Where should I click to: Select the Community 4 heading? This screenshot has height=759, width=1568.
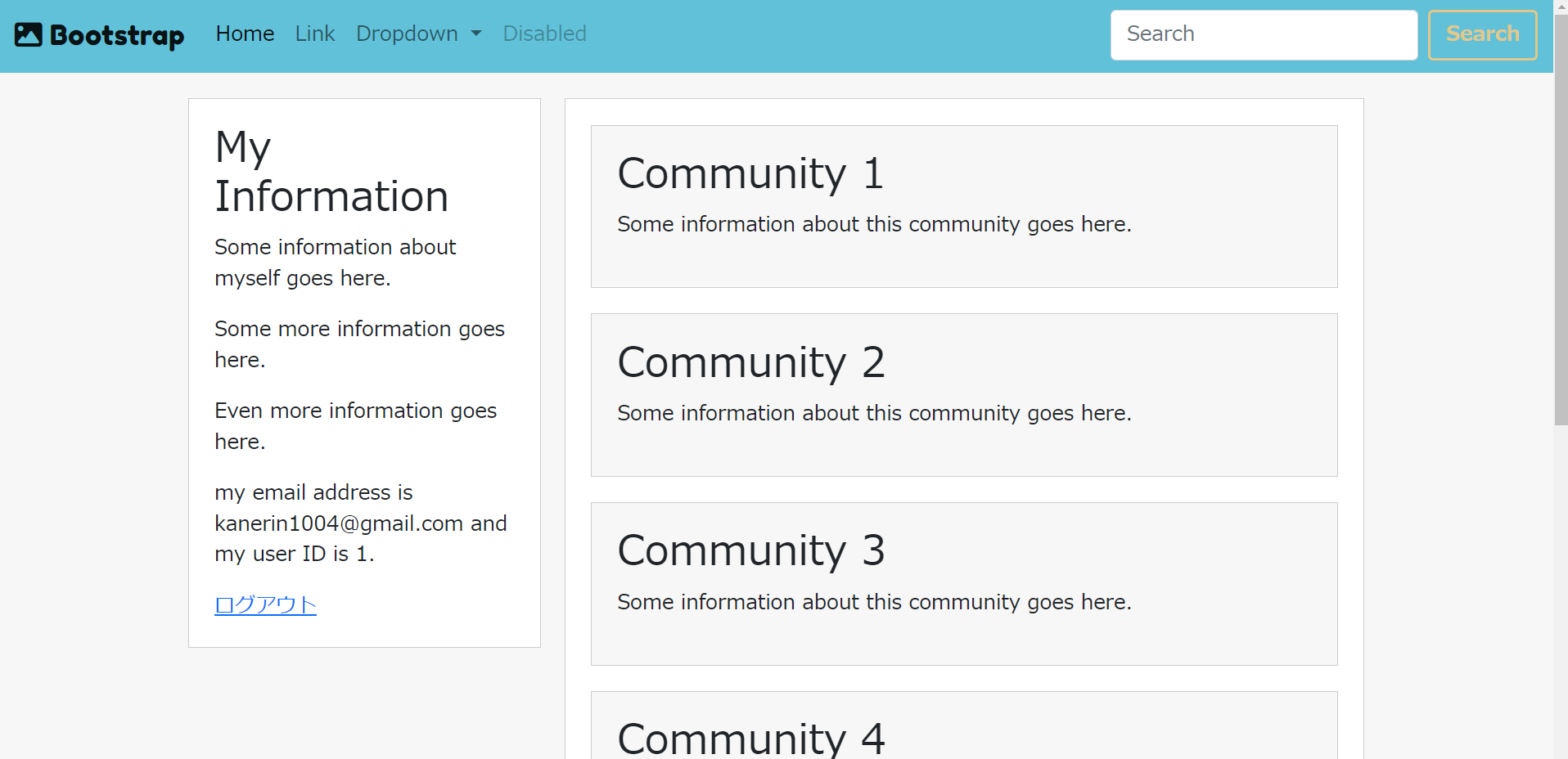[x=751, y=738]
